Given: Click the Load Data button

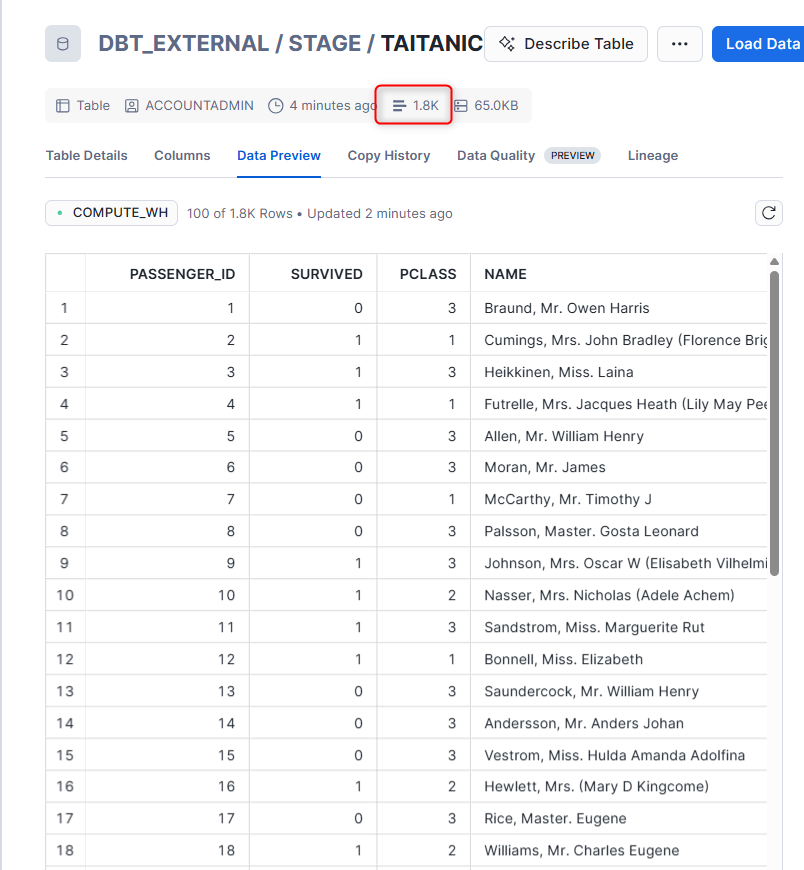Looking at the screenshot, I should coord(762,44).
